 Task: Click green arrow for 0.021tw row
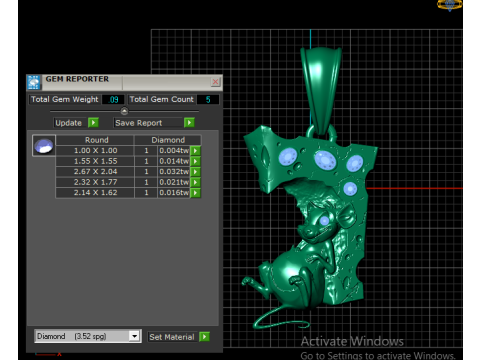pos(195,182)
